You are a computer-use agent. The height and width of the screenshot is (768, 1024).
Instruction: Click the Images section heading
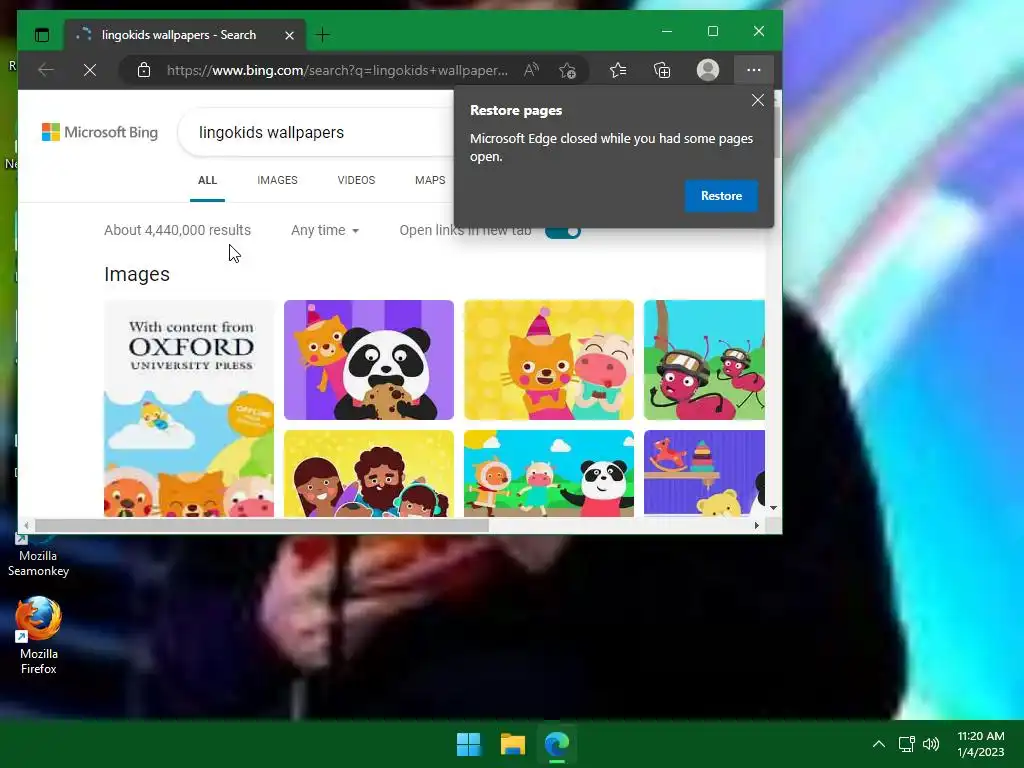point(136,274)
